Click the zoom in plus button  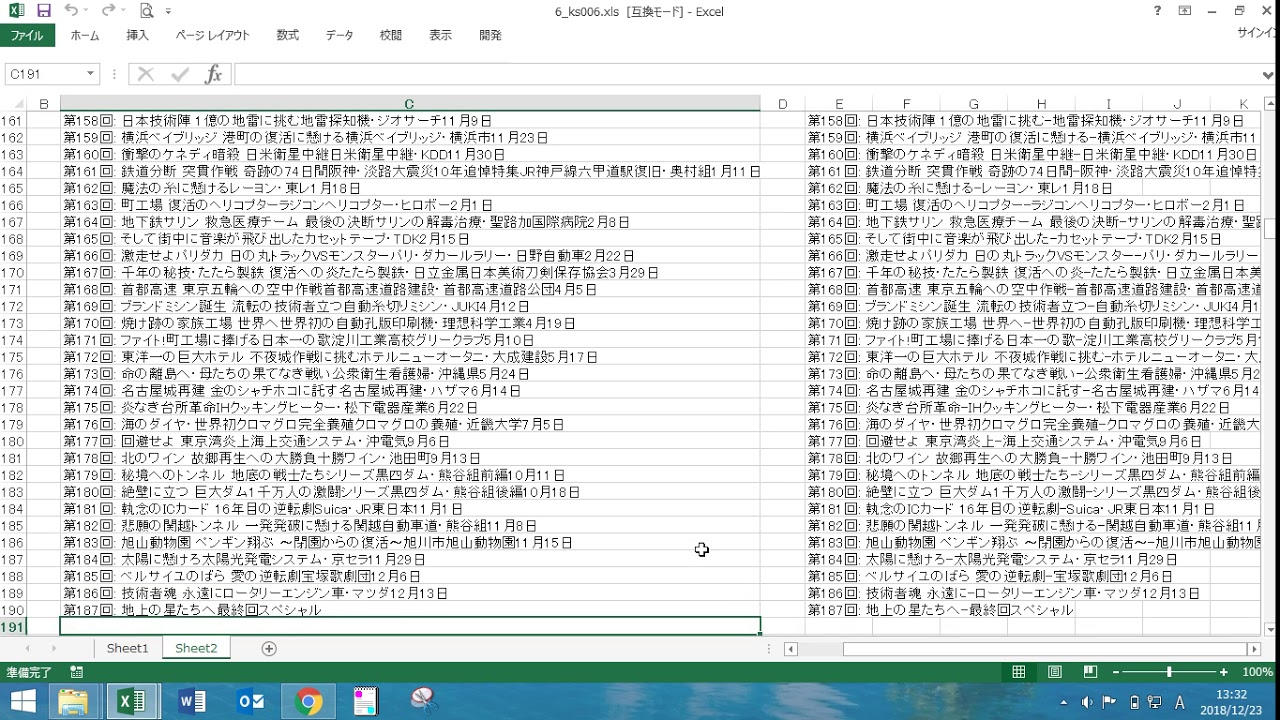pyautogui.click(x=1223, y=672)
